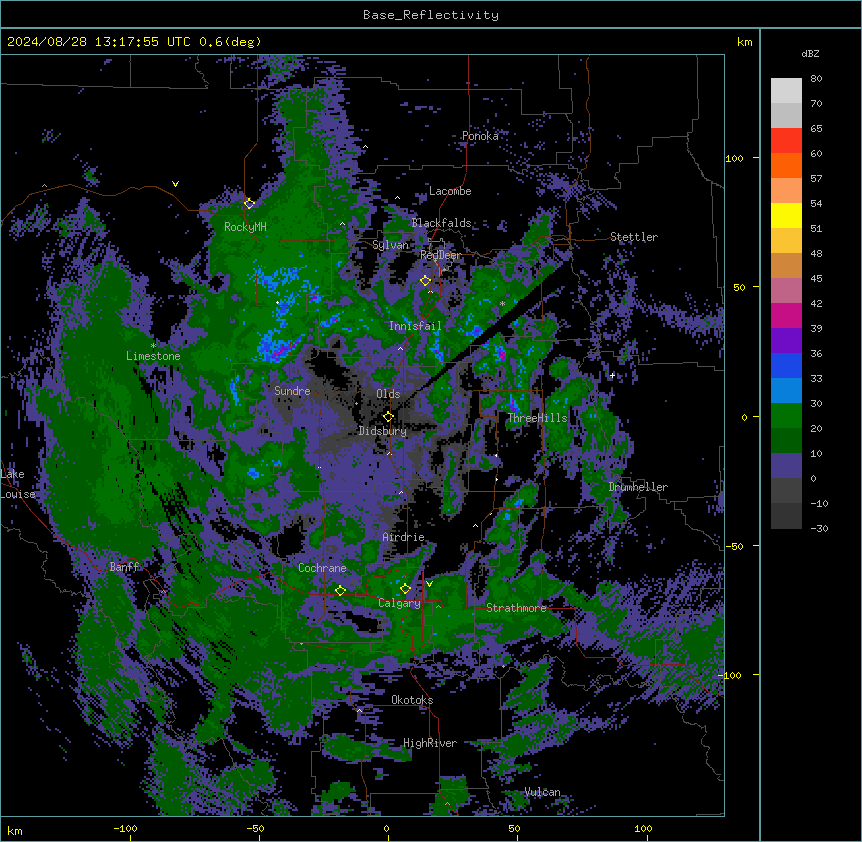Image resolution: width=862 pixels, height=842 pixels.
Task: Click the Limestone label
Action: pyautogui.click(x=153, y=356)
